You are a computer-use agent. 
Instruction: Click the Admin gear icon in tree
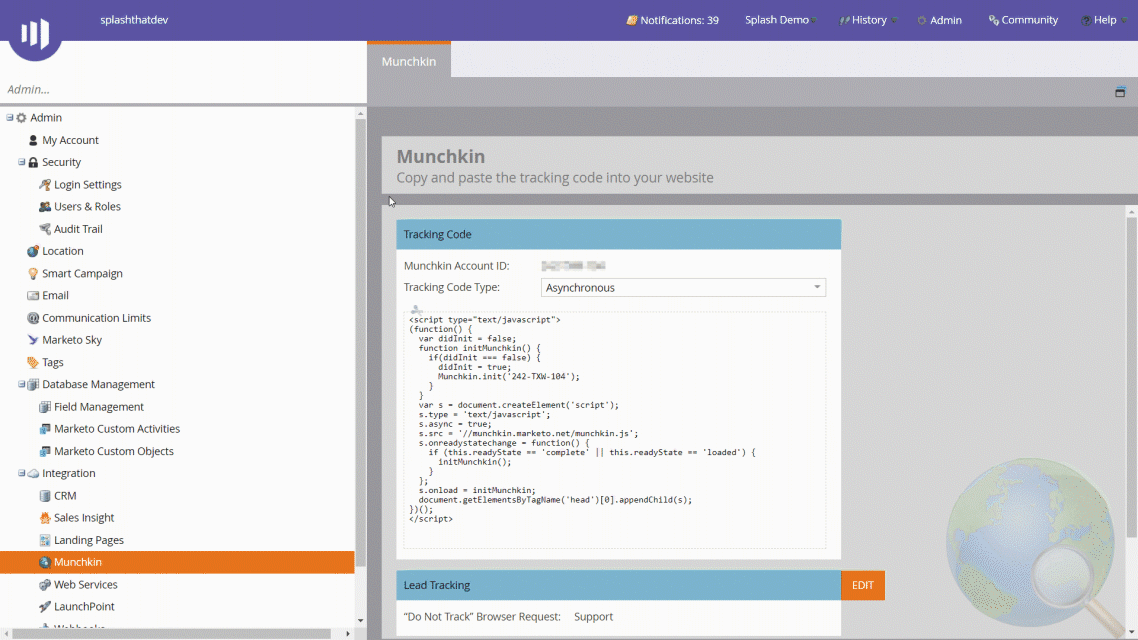pyautogui.click(x=21, y=118)
